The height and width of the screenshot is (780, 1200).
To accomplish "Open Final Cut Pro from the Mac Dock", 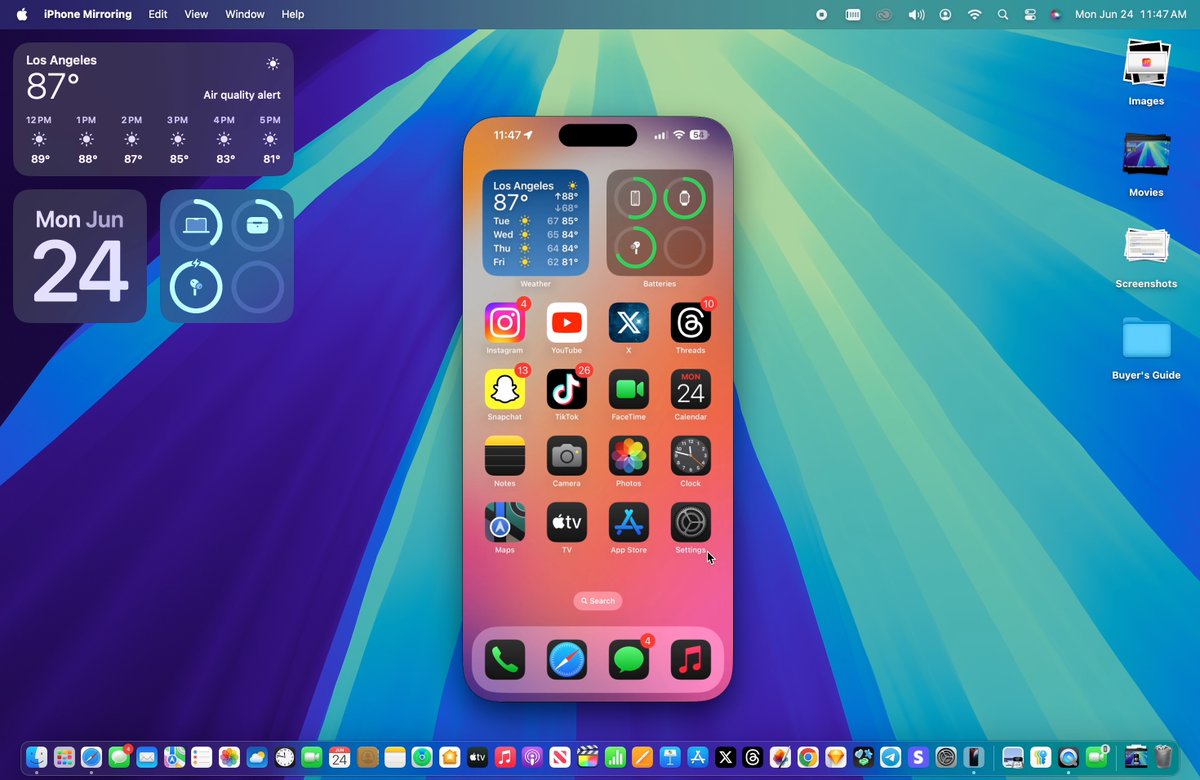I will (x=588, y=757).
